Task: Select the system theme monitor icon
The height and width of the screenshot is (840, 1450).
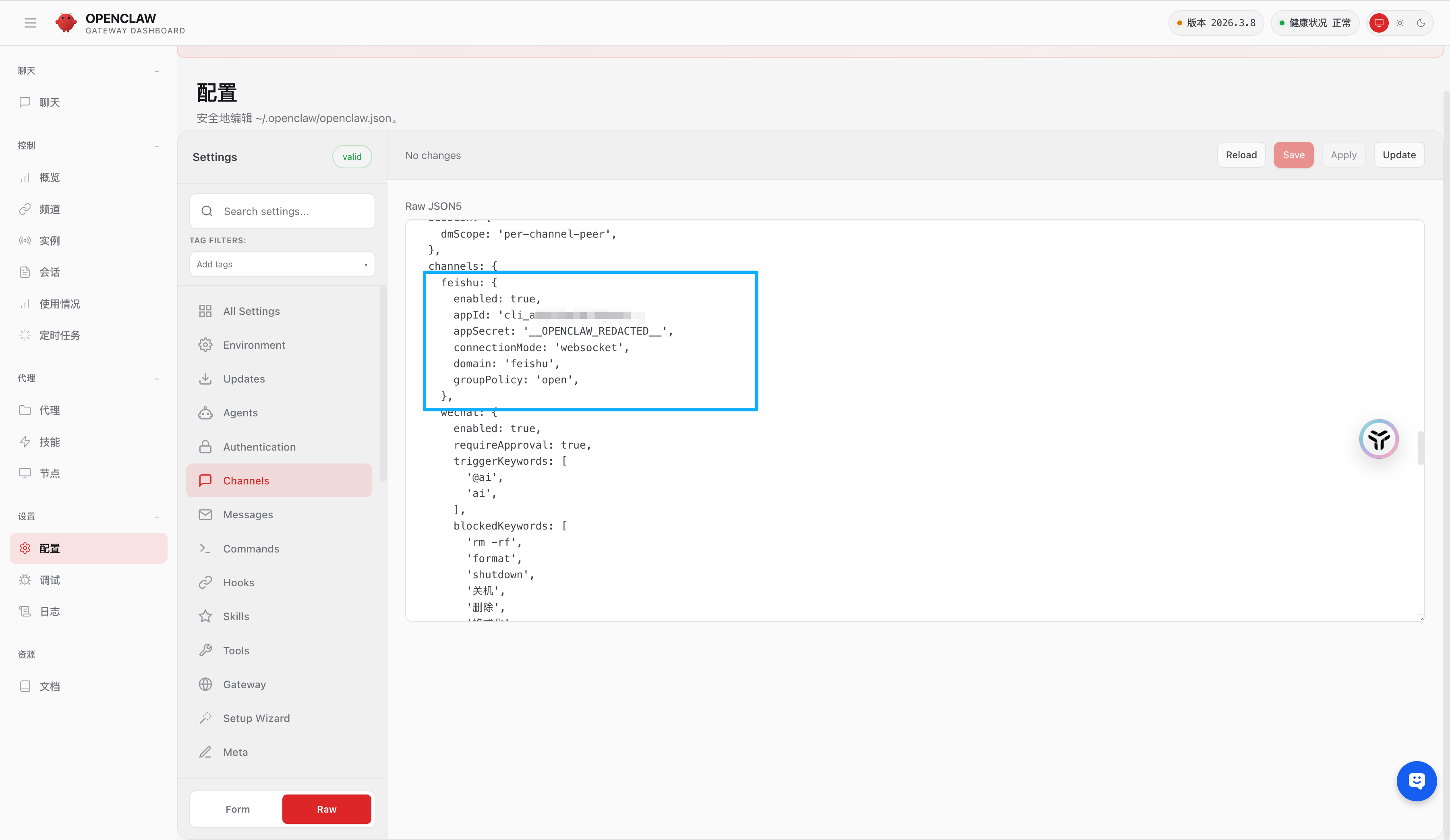Action: point(1379,23)
